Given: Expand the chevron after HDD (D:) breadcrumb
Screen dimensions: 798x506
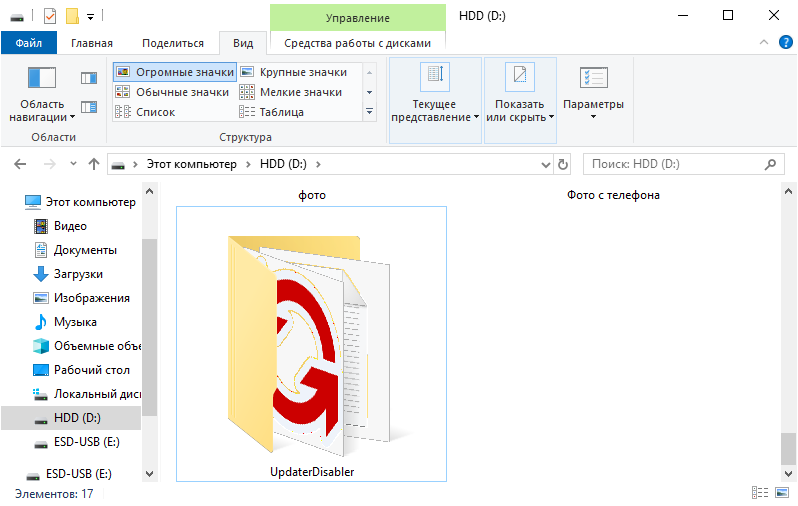Looking at the screenshot, I should point(318,164).
